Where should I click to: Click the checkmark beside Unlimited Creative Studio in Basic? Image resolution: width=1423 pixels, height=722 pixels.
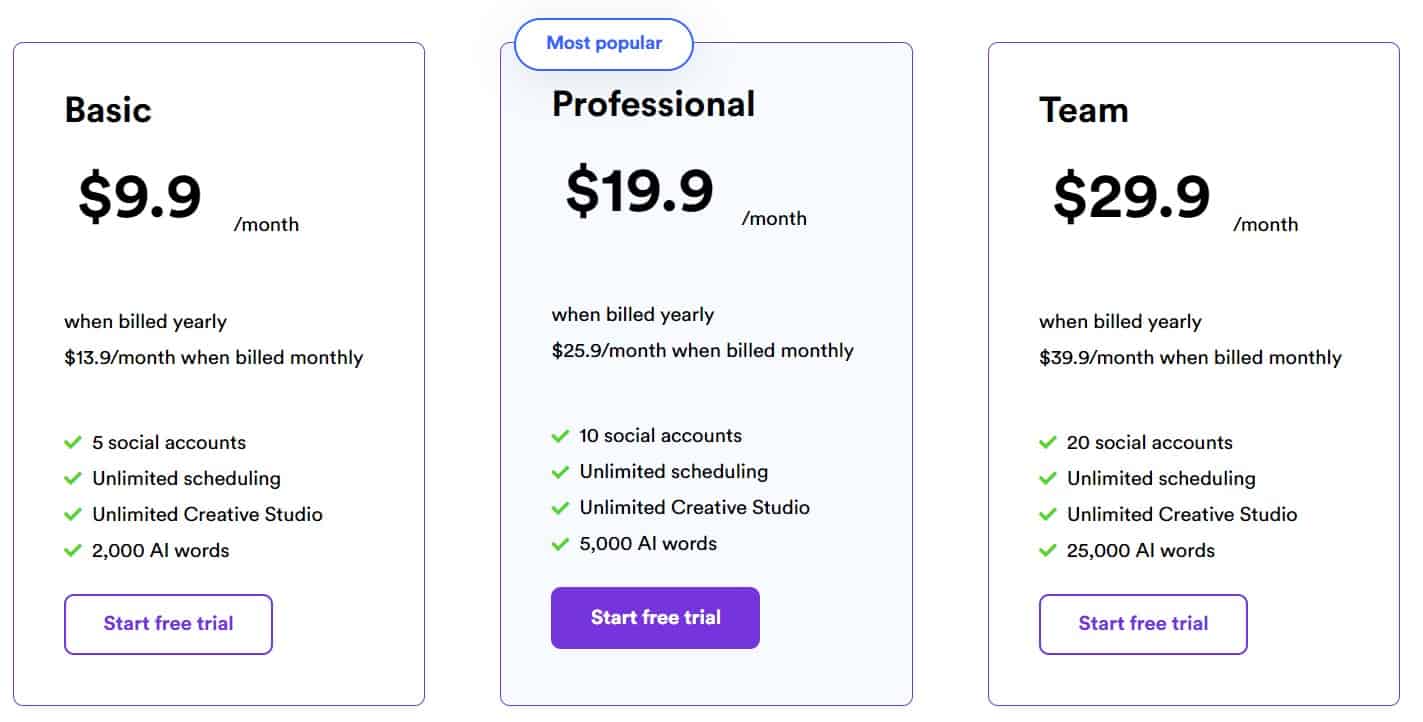71,513
